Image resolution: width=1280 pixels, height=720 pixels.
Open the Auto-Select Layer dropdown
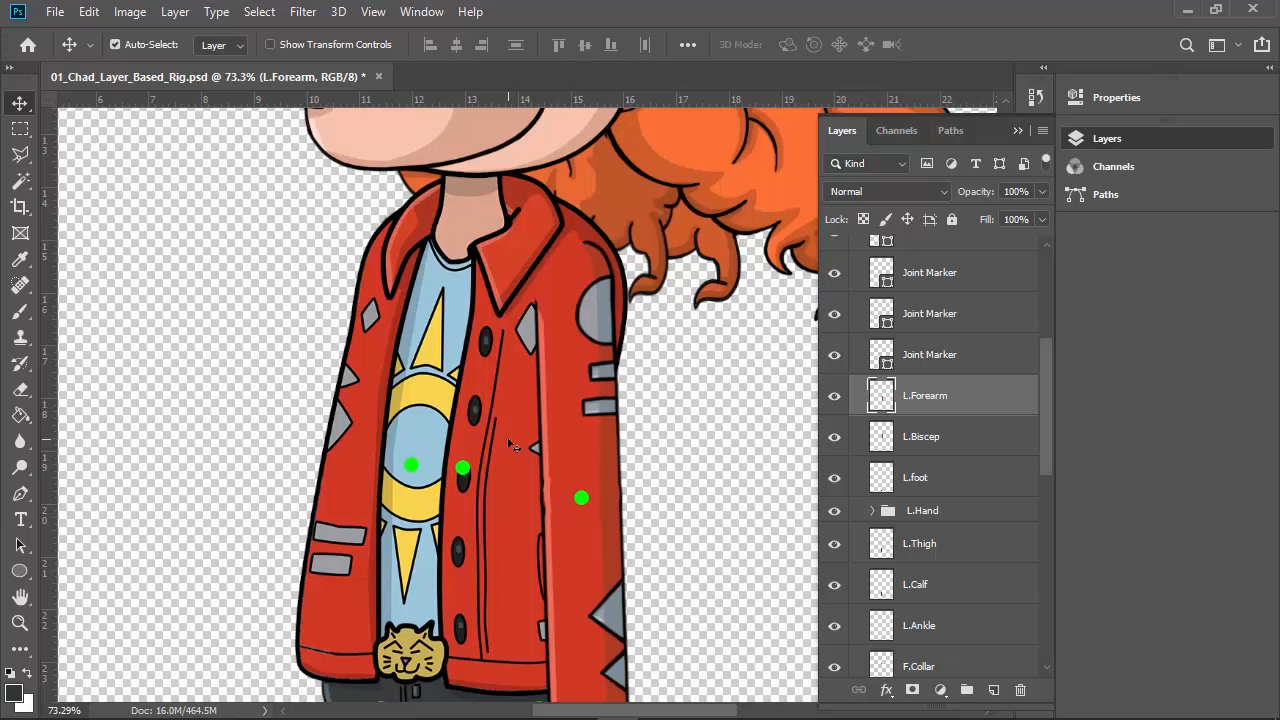[222, 45]
